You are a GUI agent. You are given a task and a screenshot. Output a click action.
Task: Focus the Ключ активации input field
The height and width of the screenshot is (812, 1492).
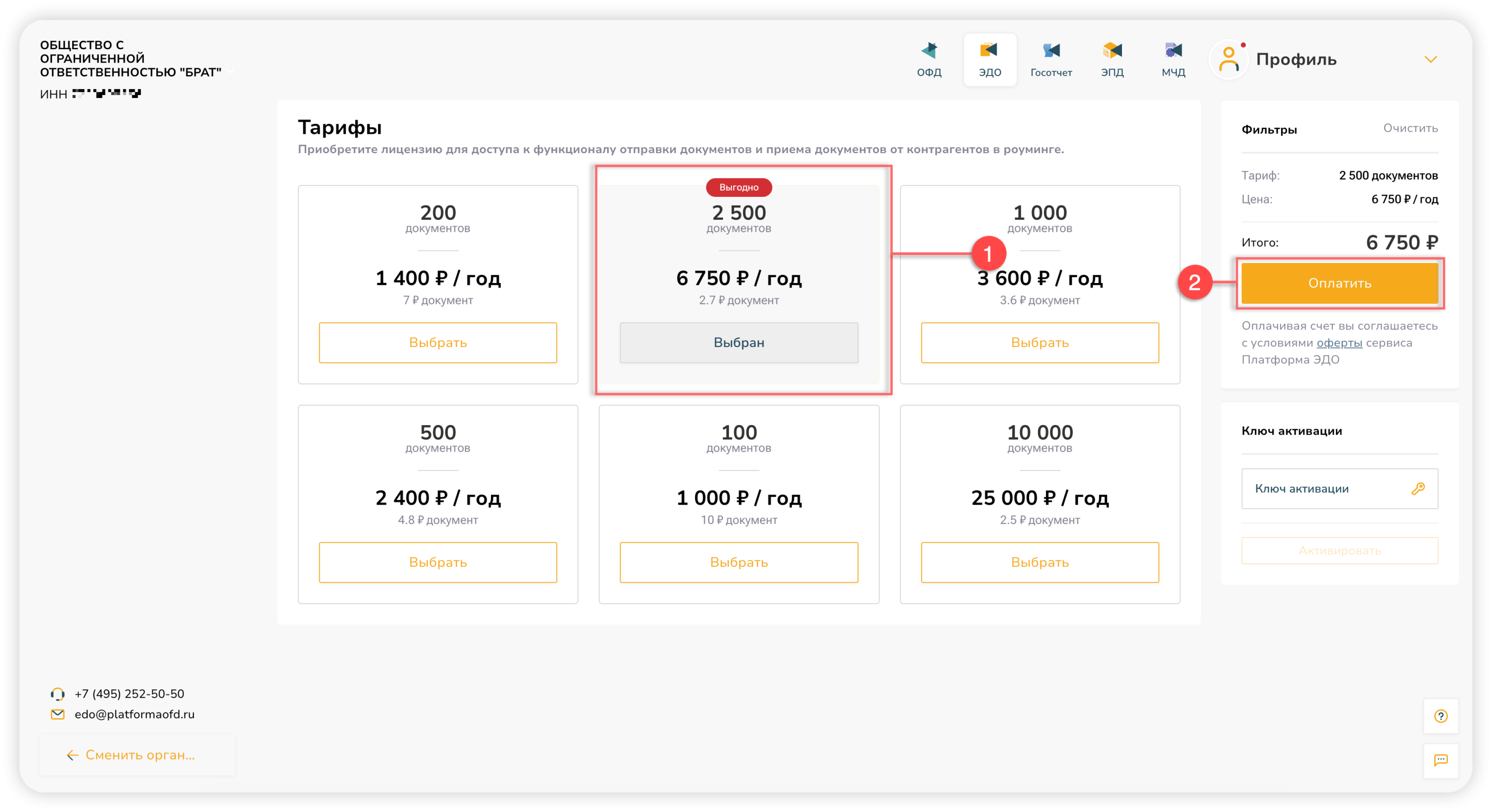coord(1326,488)
